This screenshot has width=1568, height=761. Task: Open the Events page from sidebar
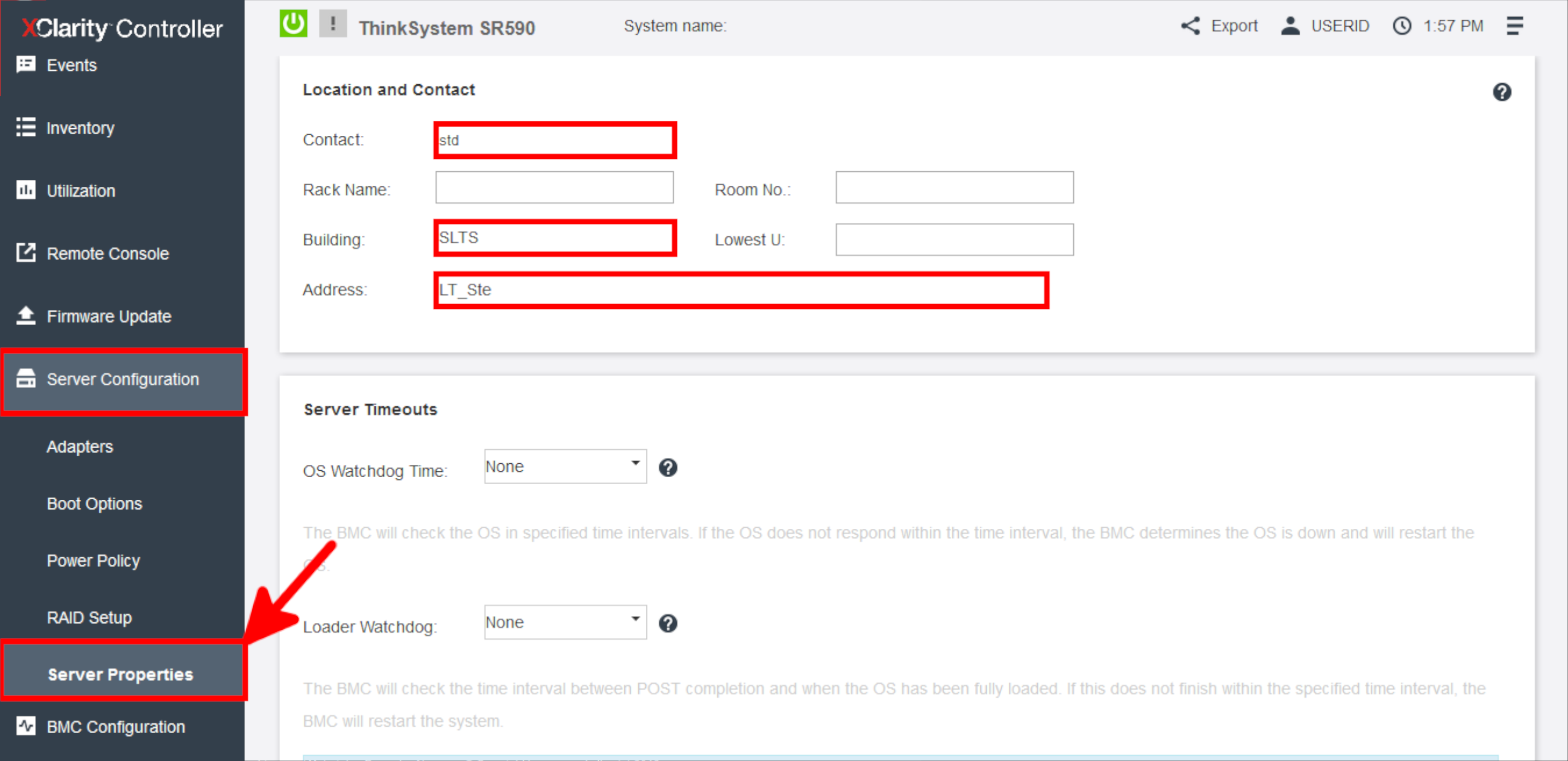point(71,65)
